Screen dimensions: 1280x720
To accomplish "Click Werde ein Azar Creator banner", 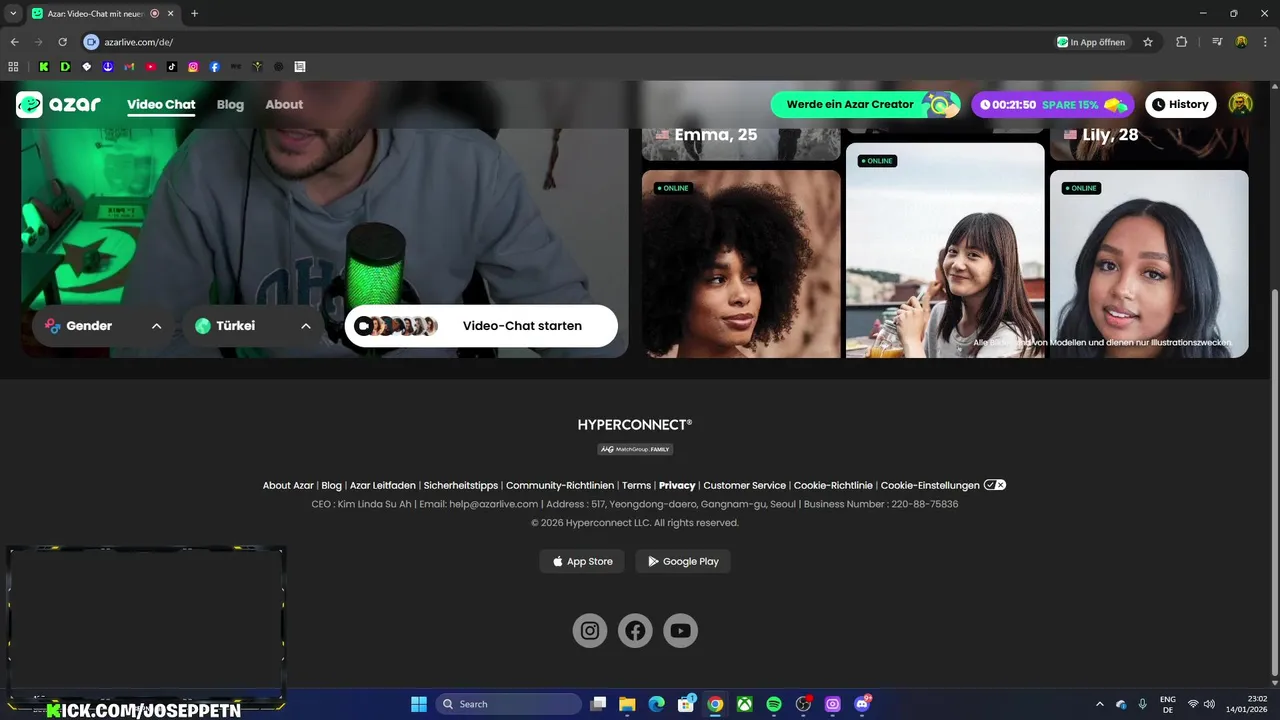I will click(865, 104).
